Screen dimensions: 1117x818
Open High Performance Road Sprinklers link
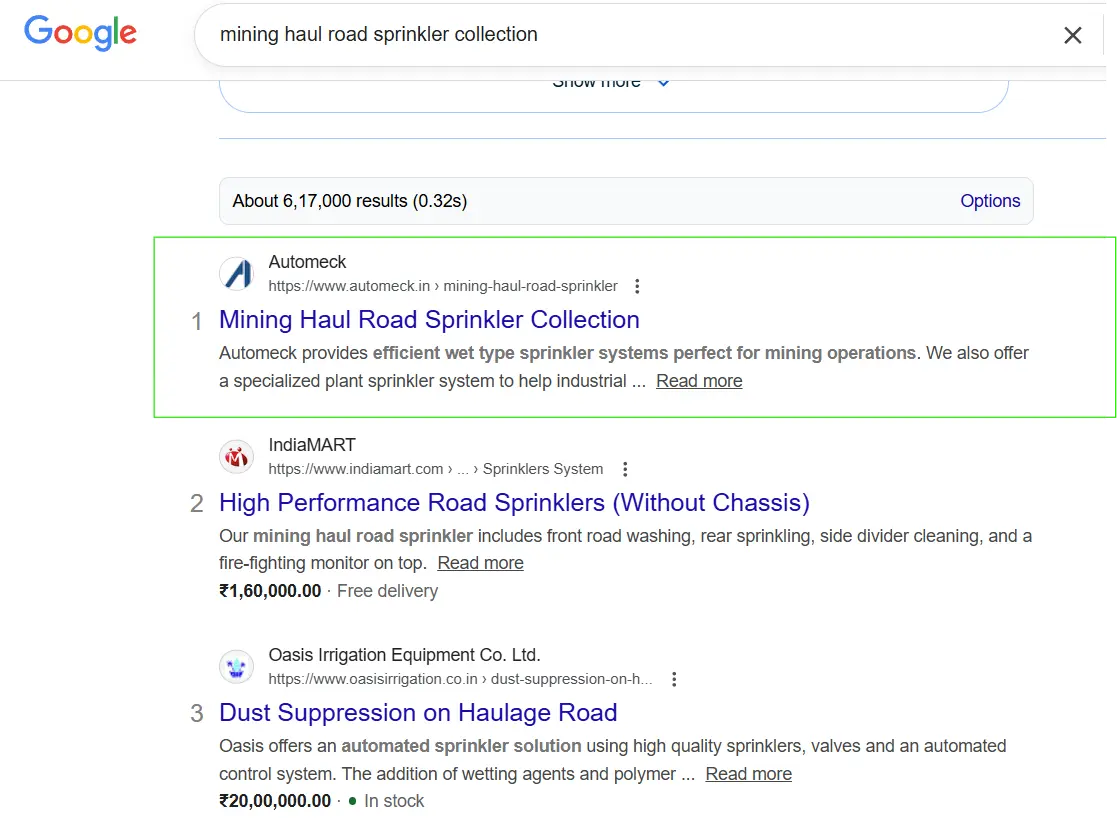point(514,502)
